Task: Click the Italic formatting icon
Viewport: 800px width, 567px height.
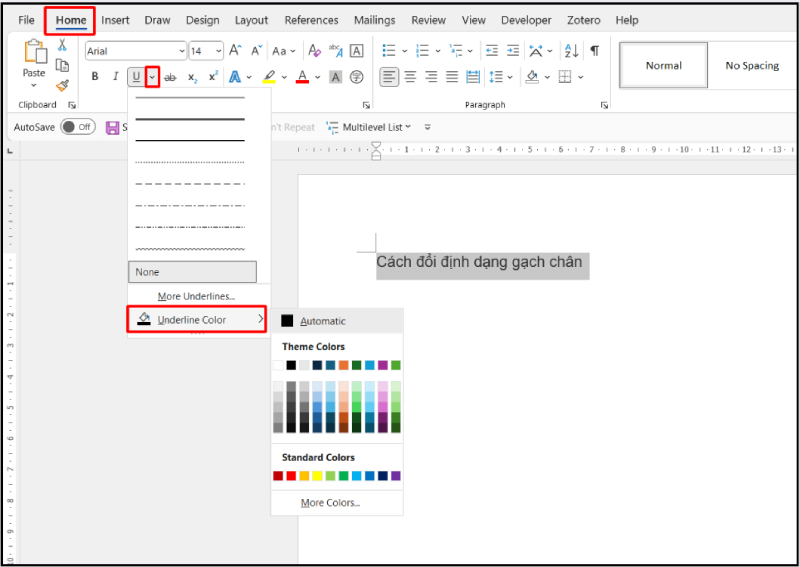Action: 115,77
